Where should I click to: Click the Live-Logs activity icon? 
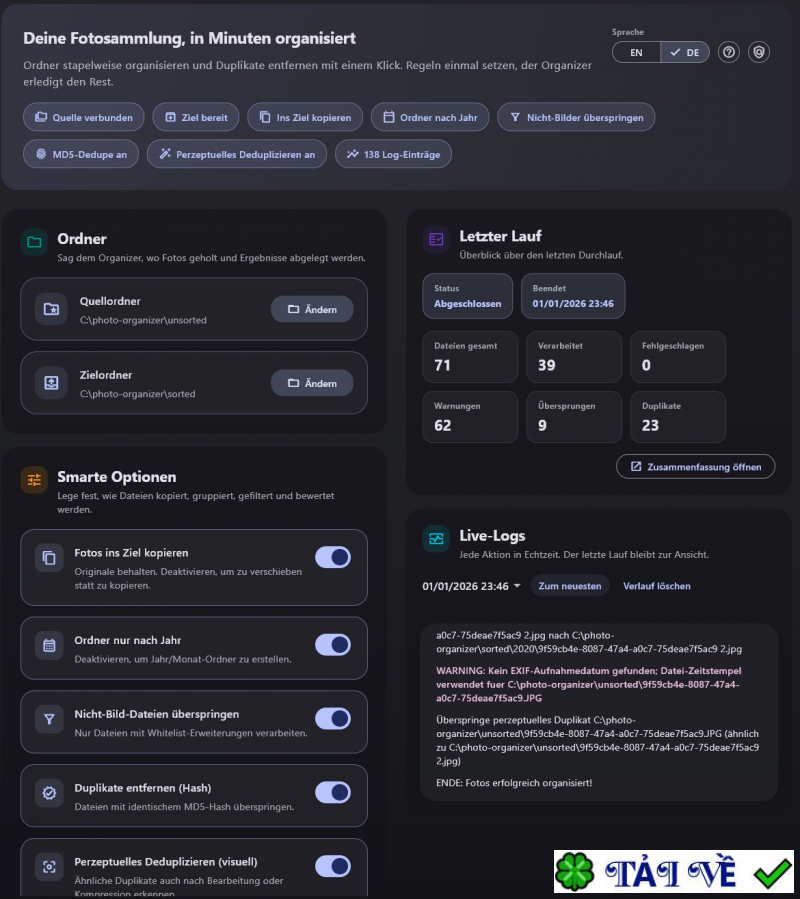click(436, 538)
